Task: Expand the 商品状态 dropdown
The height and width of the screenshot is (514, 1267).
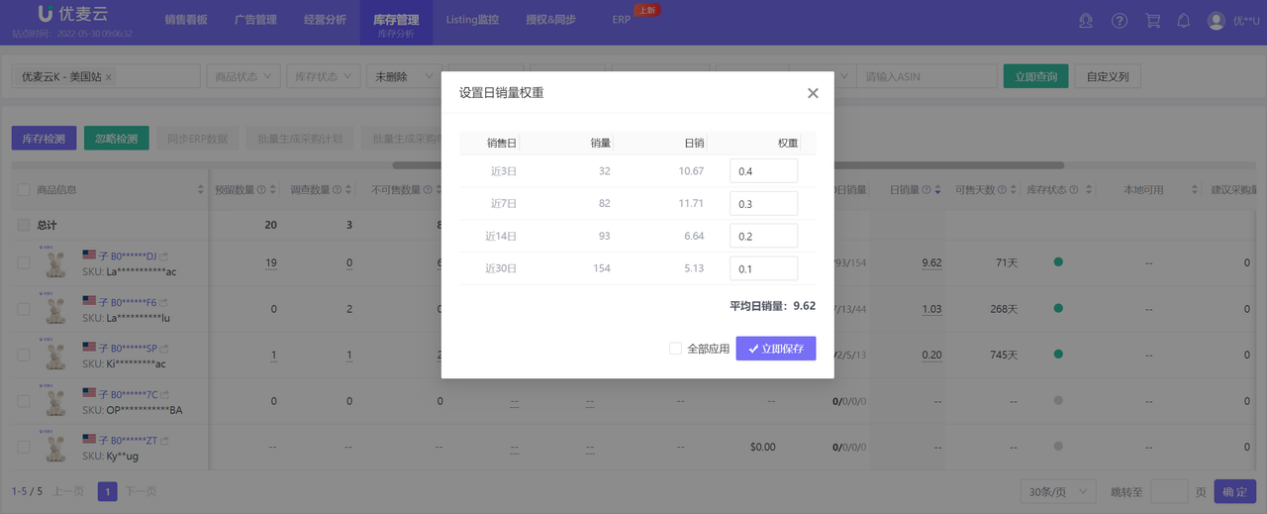Action: pyautogui.click(x=243, y=76)
